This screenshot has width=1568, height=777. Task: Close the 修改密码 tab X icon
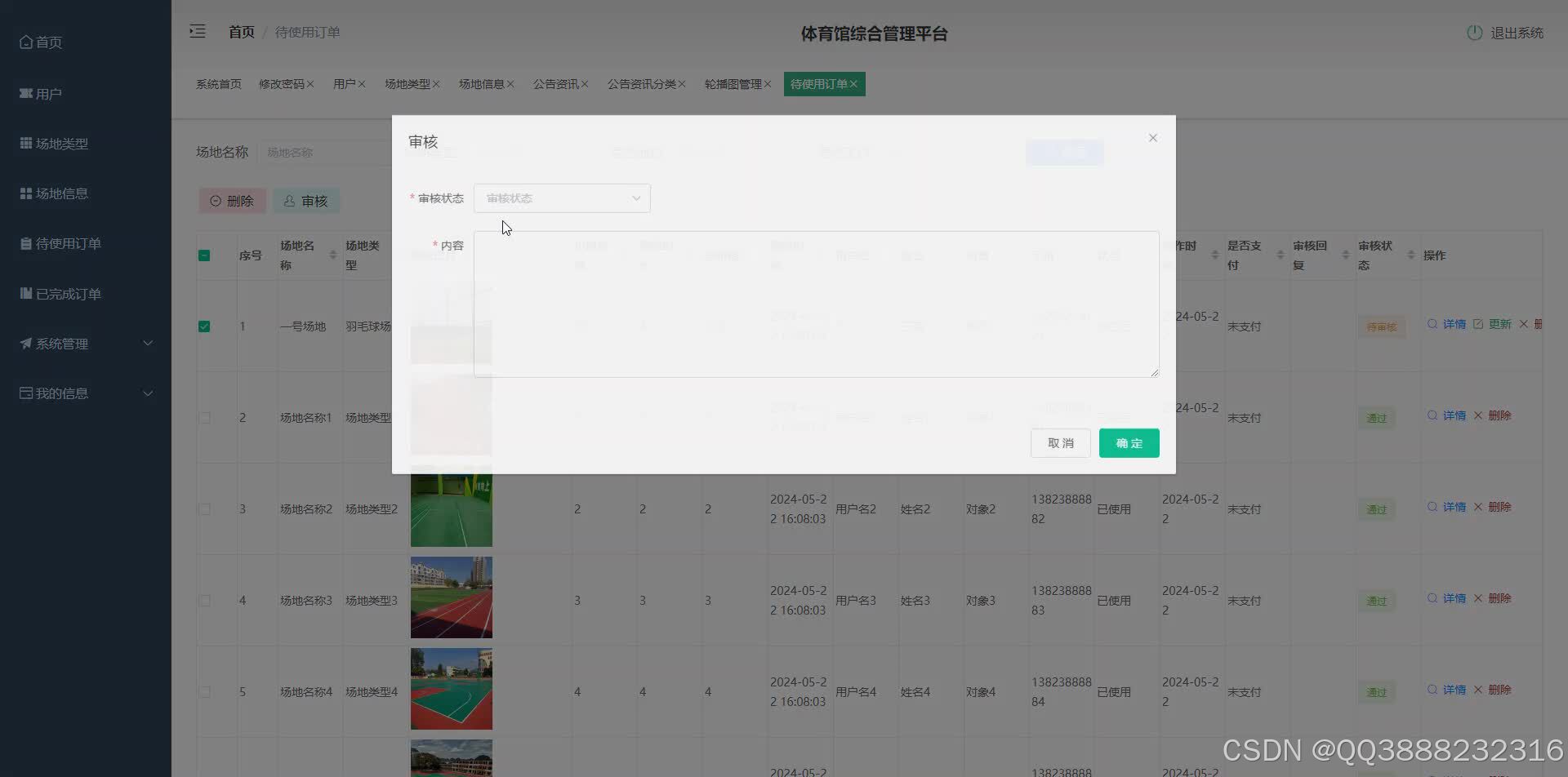point(310,84)
